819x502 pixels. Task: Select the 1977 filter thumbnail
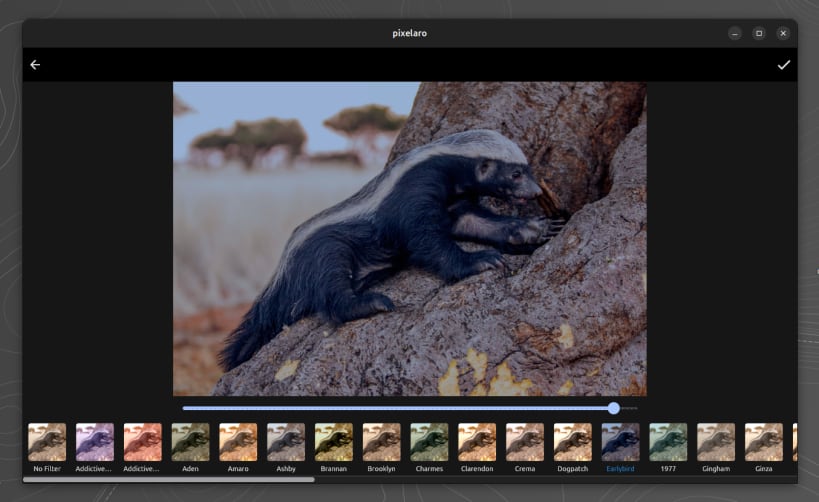668,442
